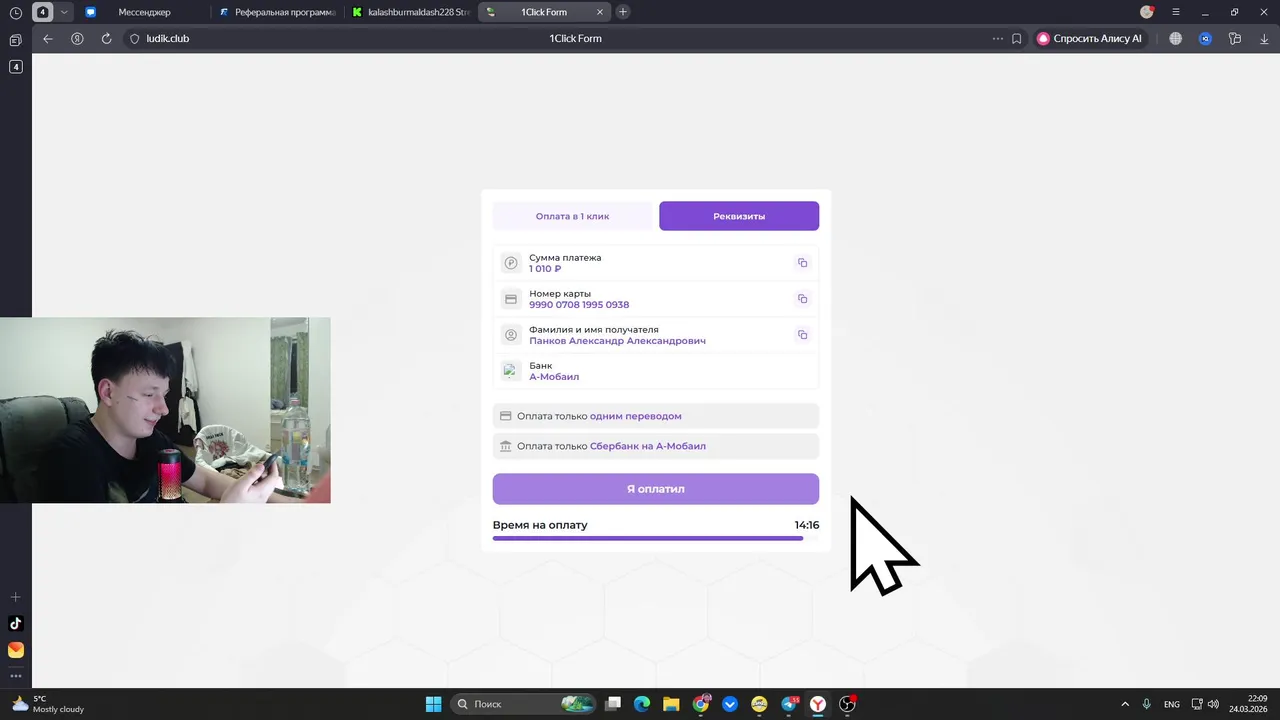This screenshot has height=720, width=1280.
Task: Open the browser main hamburger menu
Action: pyautogui.click(x=1176, y=12)
